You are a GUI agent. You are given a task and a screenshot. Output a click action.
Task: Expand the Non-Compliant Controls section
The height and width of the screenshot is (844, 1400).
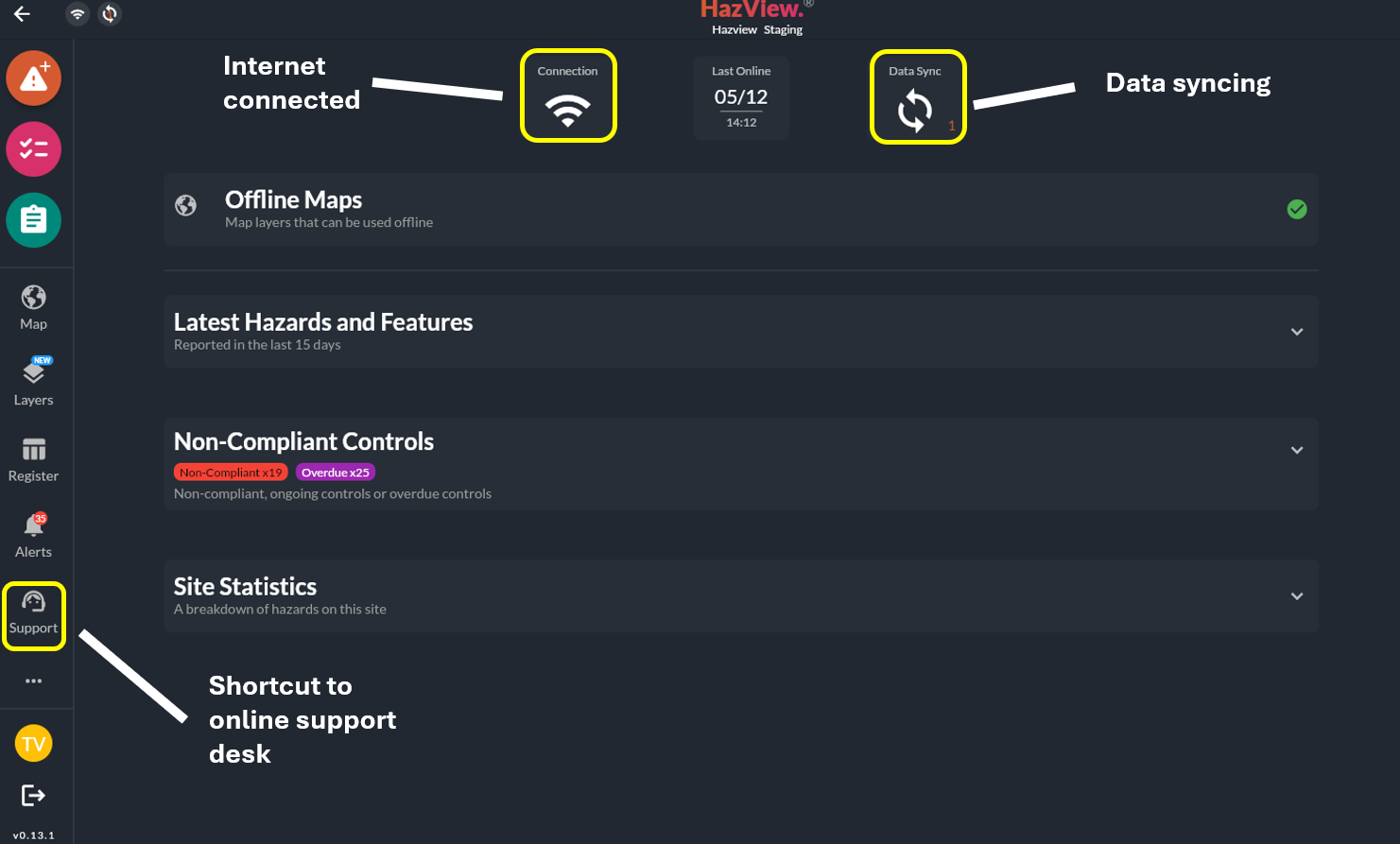tap(1297, 451)
